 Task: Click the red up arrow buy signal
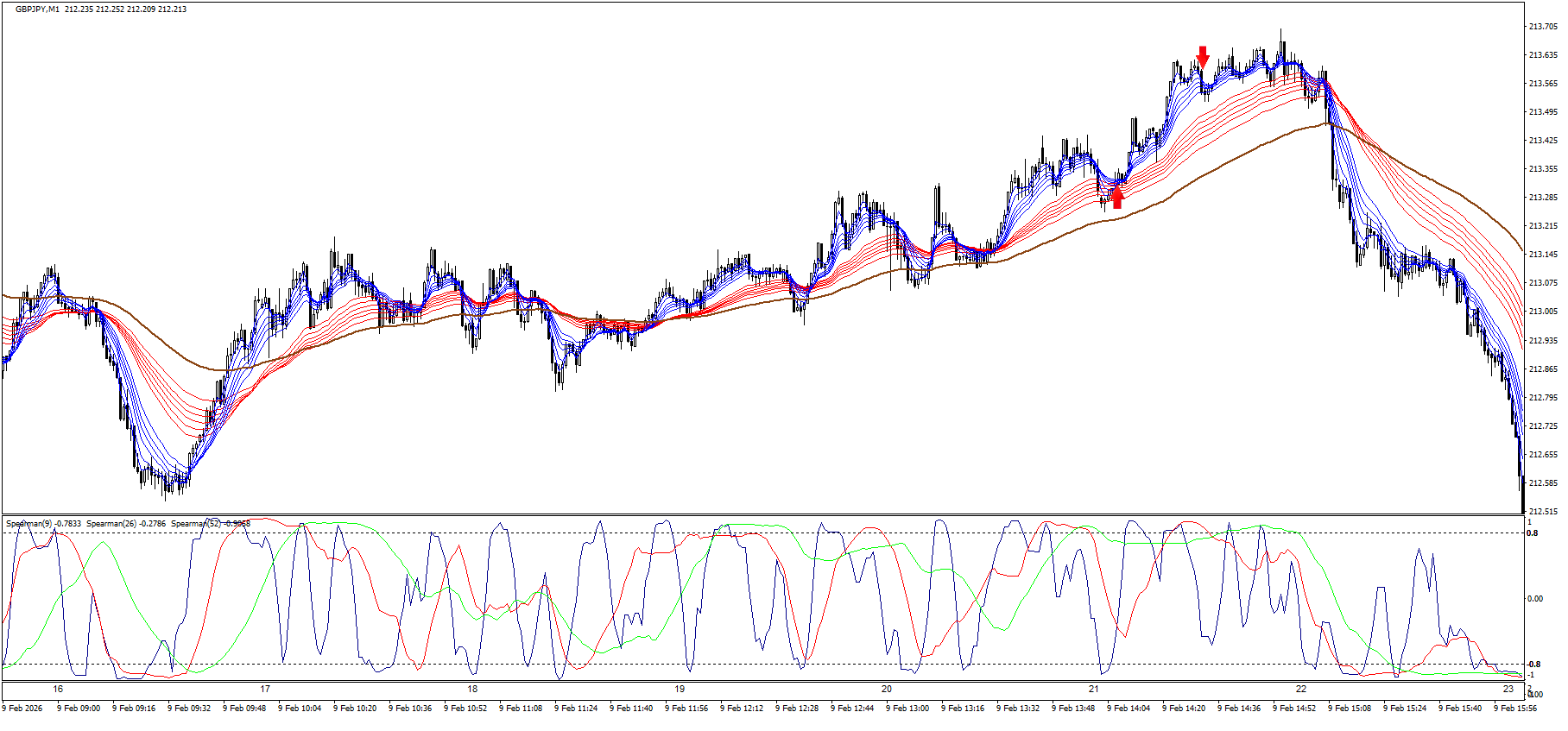click(x=1117, y=198)
